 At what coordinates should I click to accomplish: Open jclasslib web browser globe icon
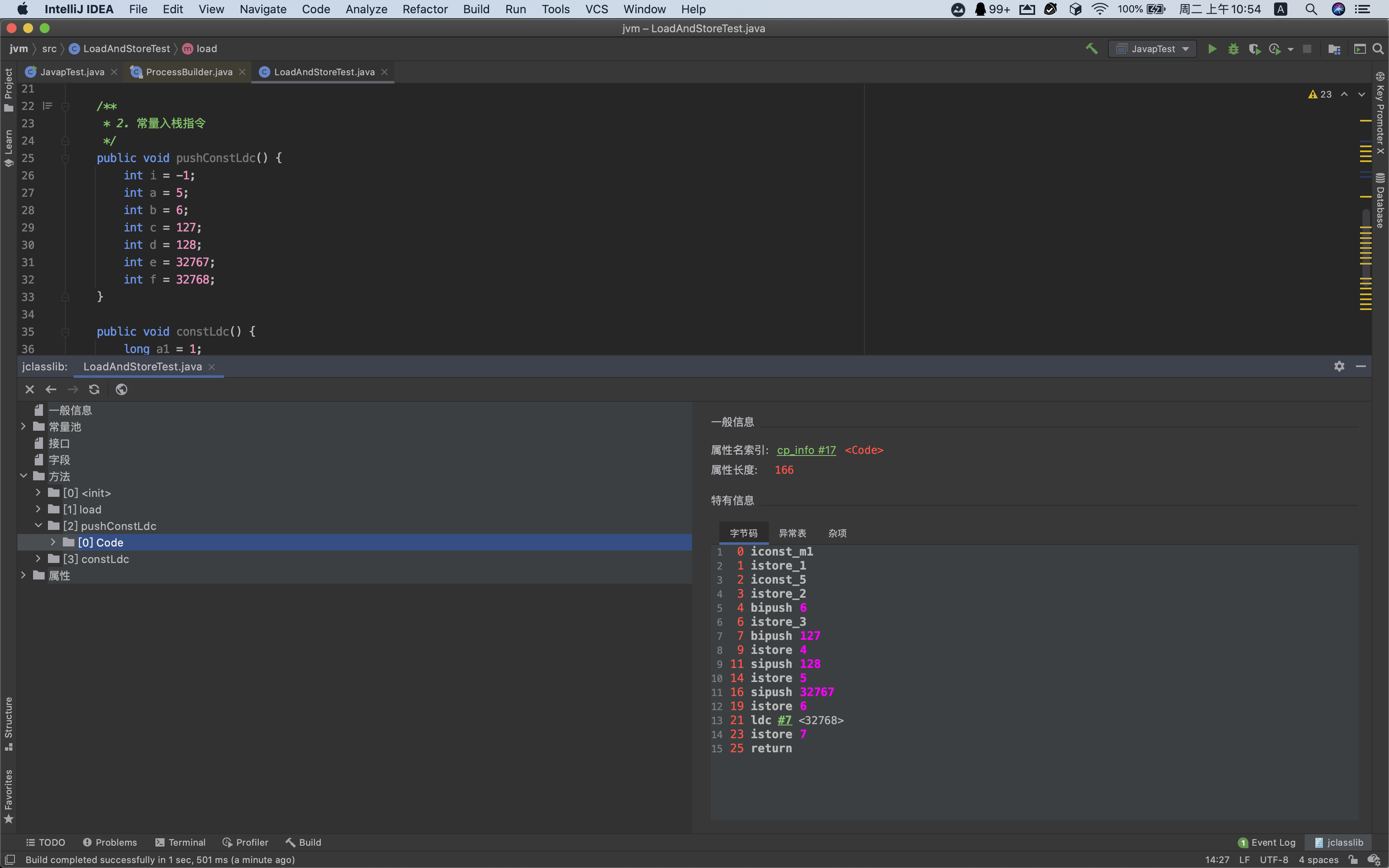click(x=121, y=390)
